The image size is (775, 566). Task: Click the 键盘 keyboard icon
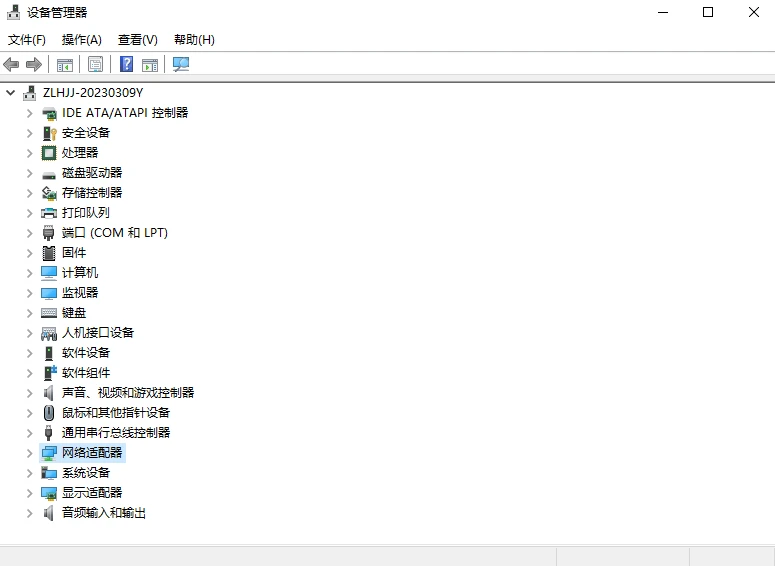pyautogui.click(x=49, y=313)
